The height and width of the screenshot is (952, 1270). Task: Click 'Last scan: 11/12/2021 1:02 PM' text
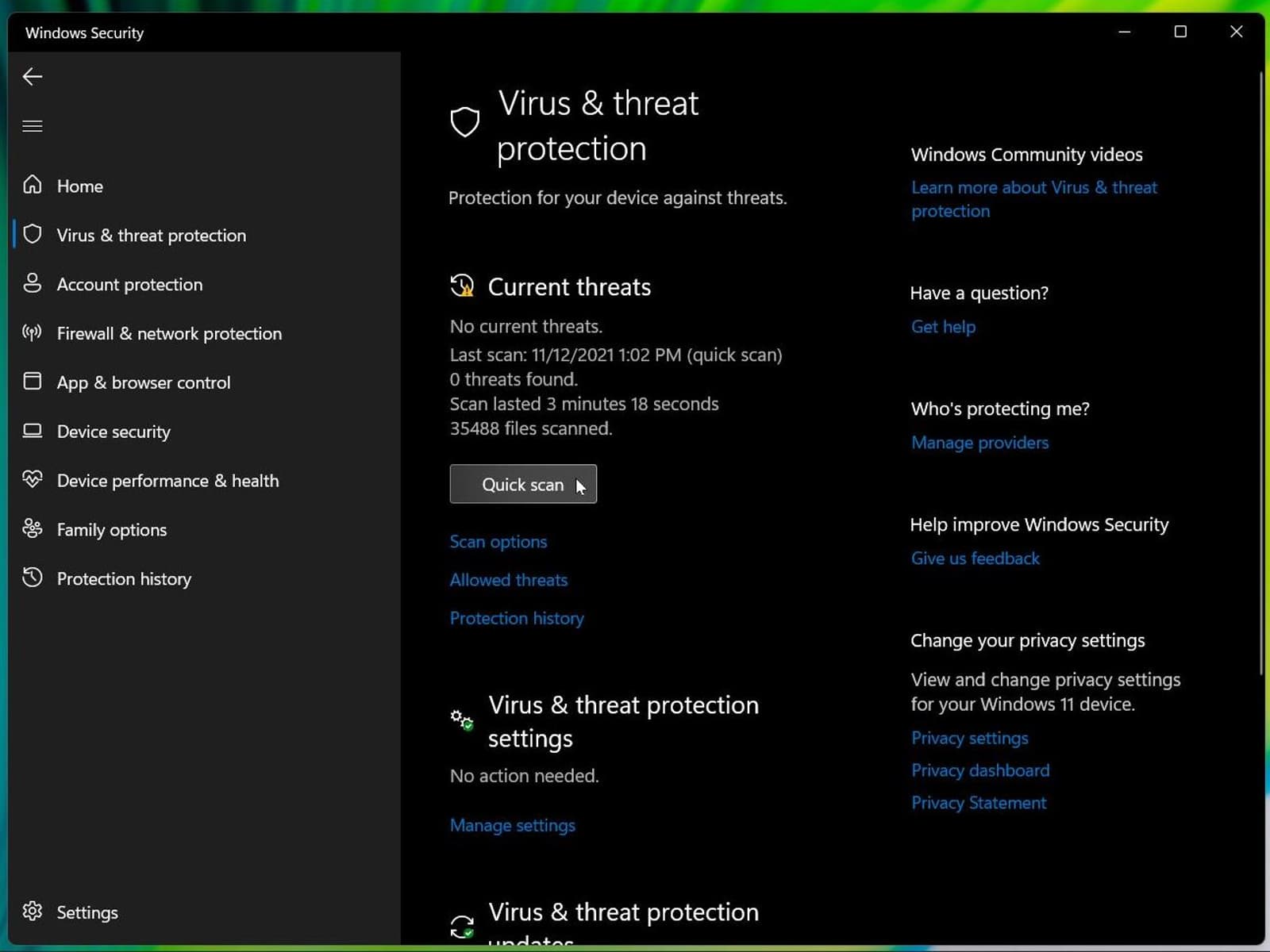click(565, 355)
